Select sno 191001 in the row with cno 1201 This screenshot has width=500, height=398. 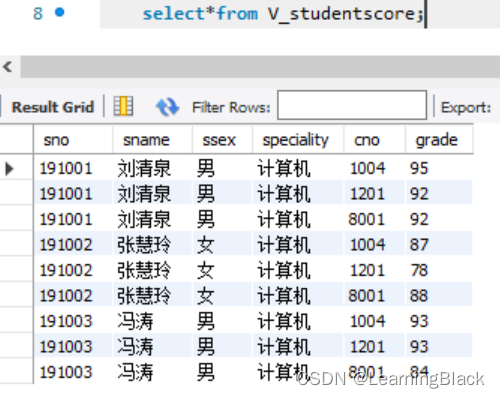[x=73, y=194]
